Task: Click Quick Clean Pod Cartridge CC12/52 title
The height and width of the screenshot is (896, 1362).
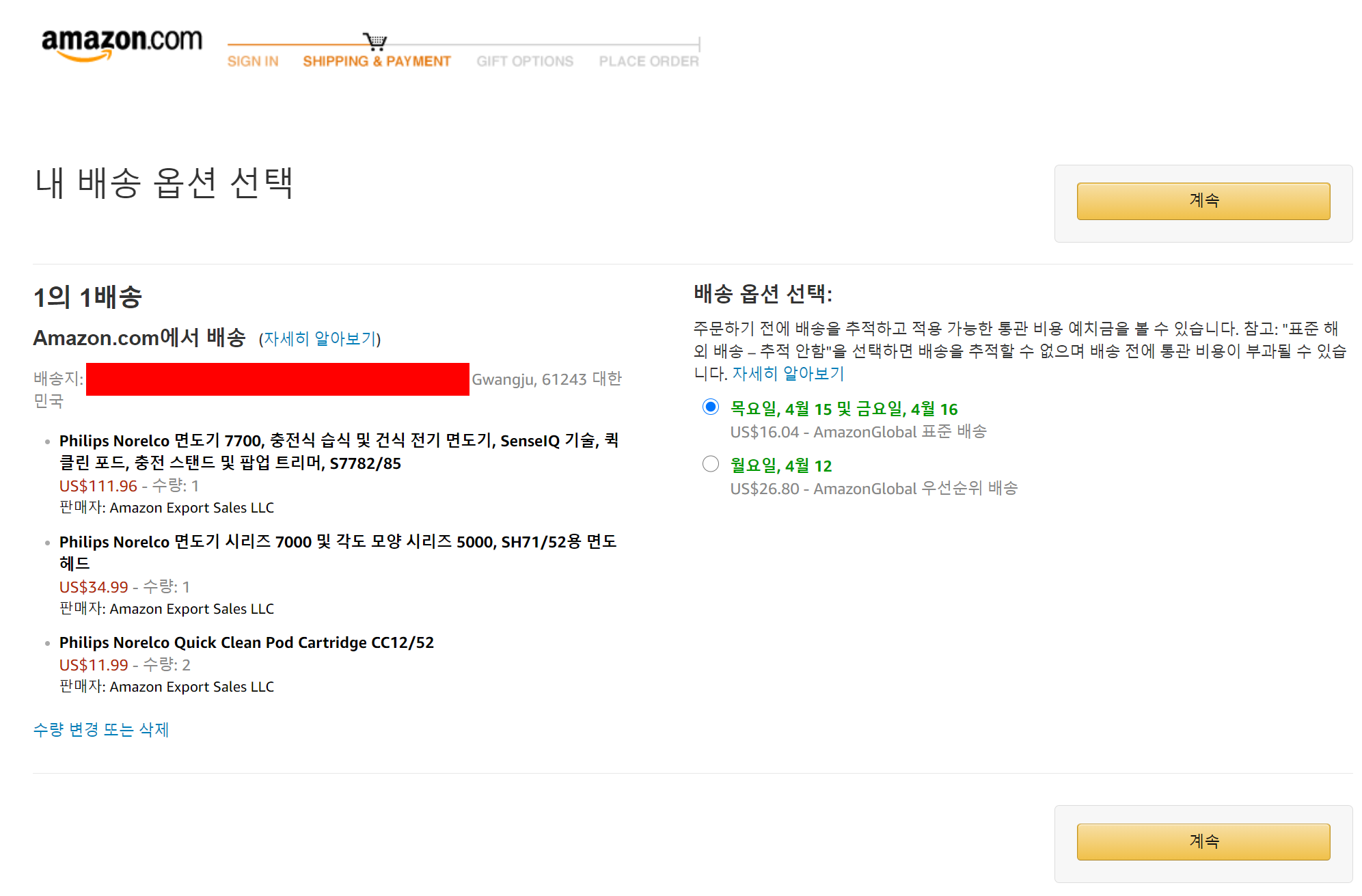Action: point(246,642)
